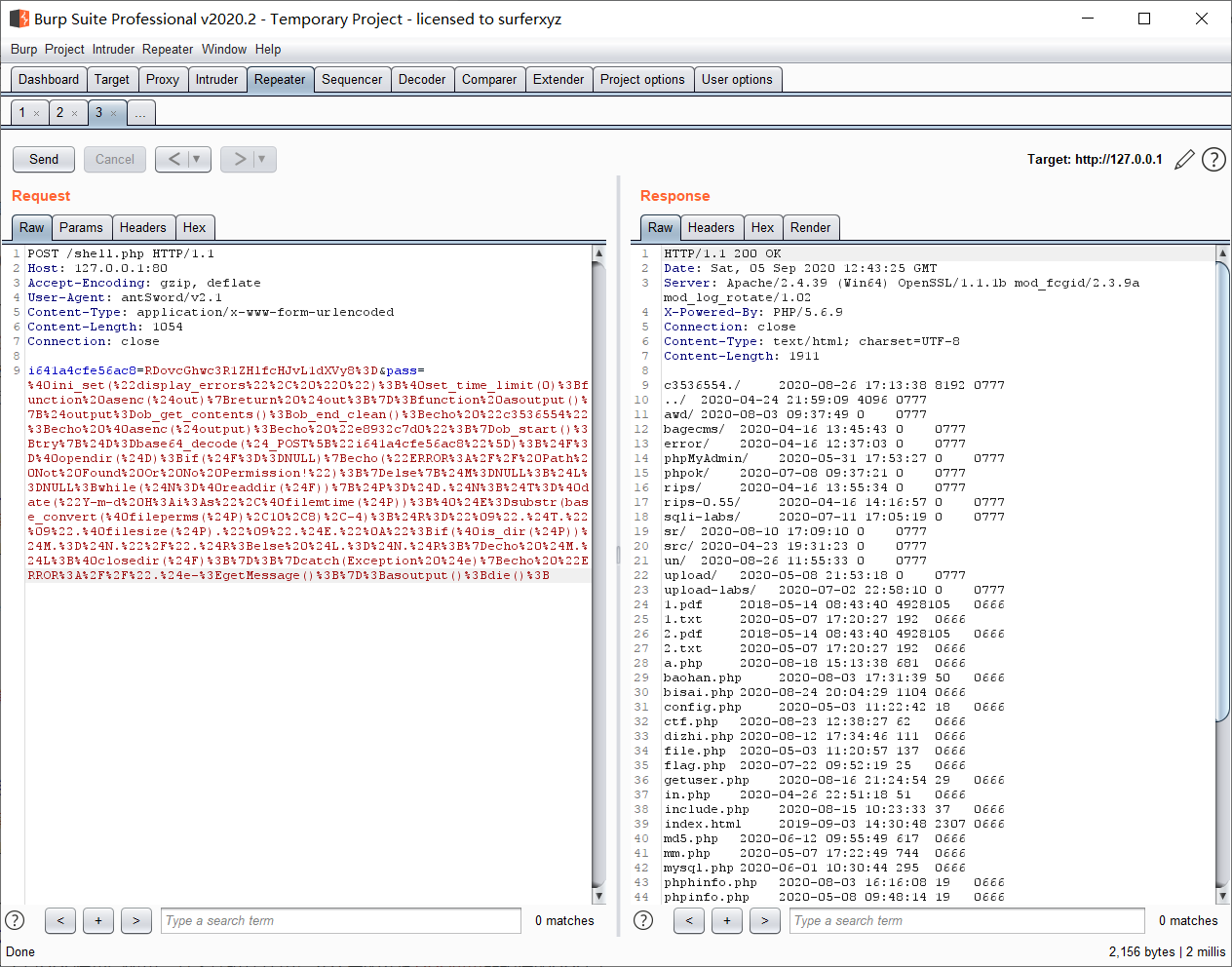
Task: Click the Request pane scroll-down arrow
Action: (x=598, y=897)
